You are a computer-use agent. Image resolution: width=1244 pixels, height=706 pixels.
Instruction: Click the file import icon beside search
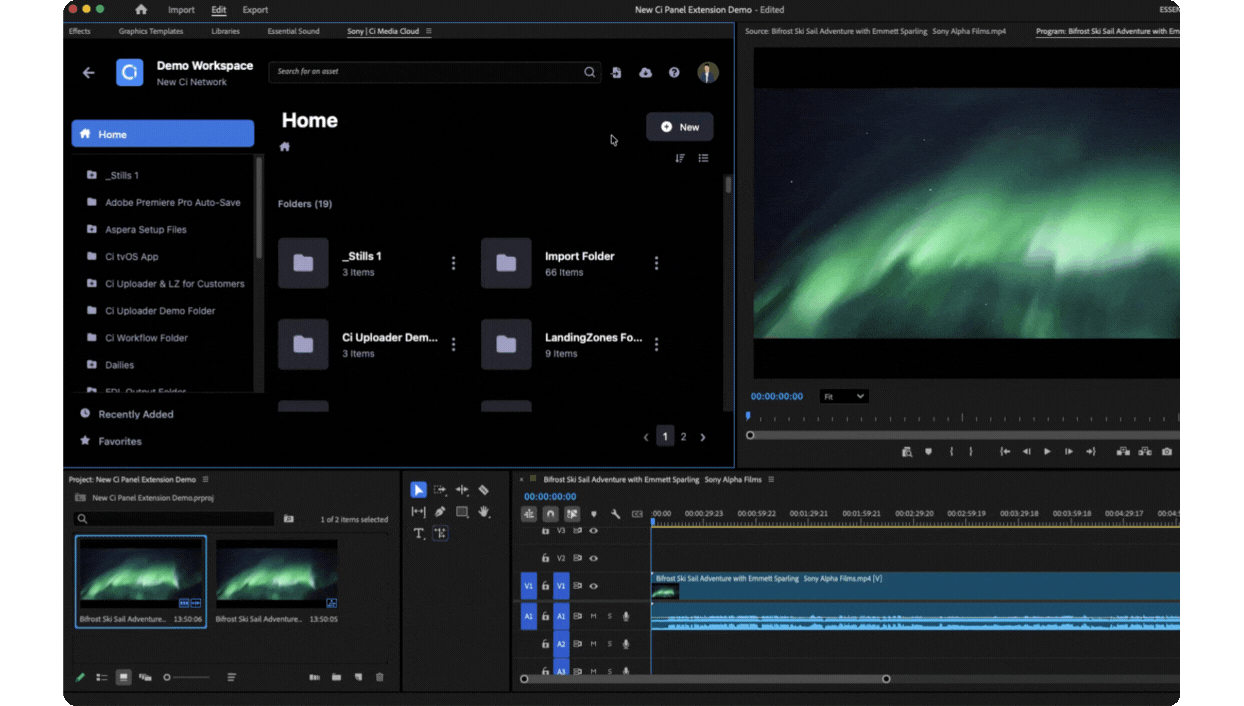617,73
